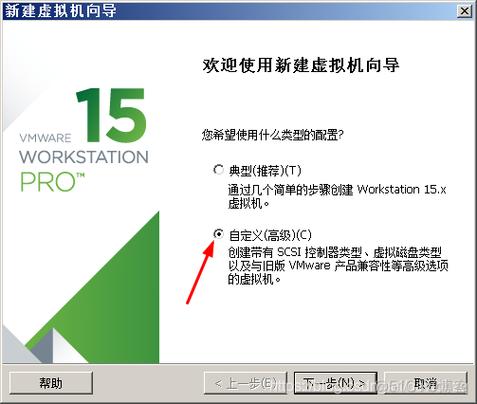This screenshot has height=404, width=477.
Task: Click the VMWARE text in the logo
Action: (x=45, y=138)
